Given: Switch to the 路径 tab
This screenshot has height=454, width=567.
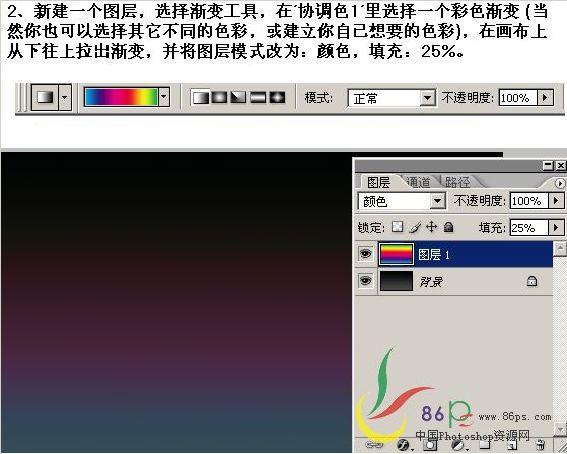Looking at the screenshot, I should pos(457,182).
